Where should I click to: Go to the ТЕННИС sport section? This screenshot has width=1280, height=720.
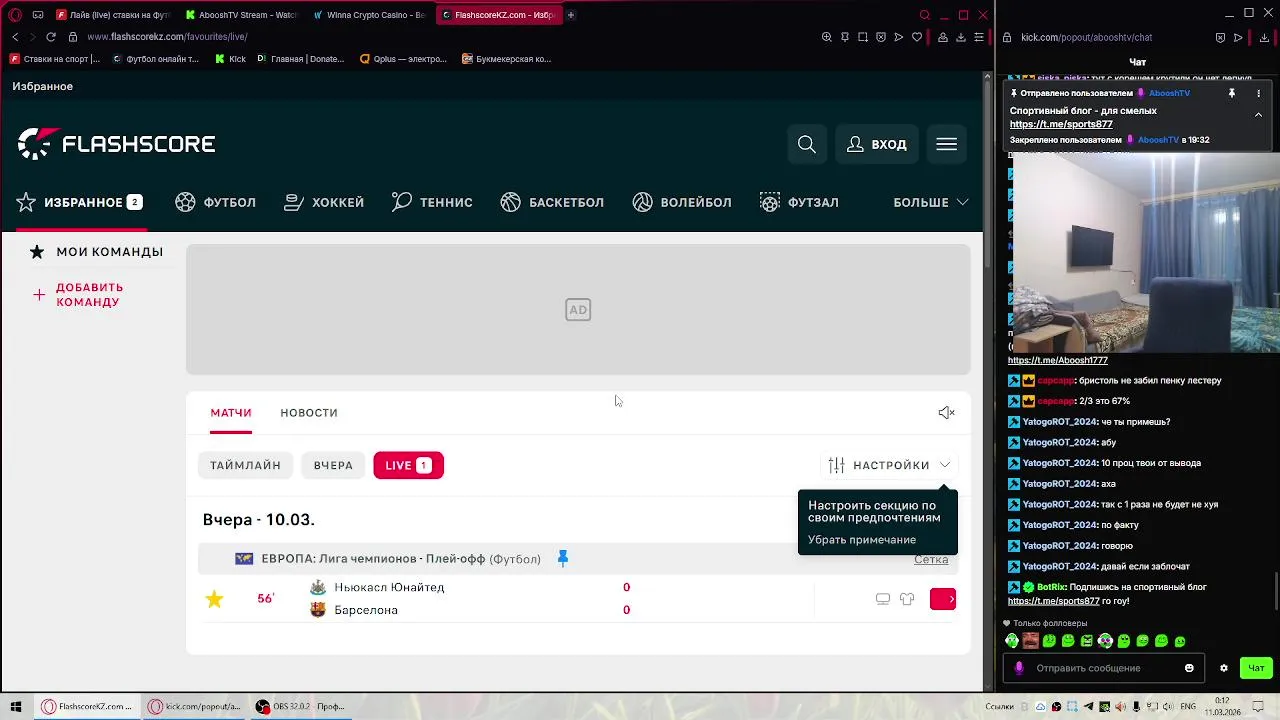pos(432,202)
